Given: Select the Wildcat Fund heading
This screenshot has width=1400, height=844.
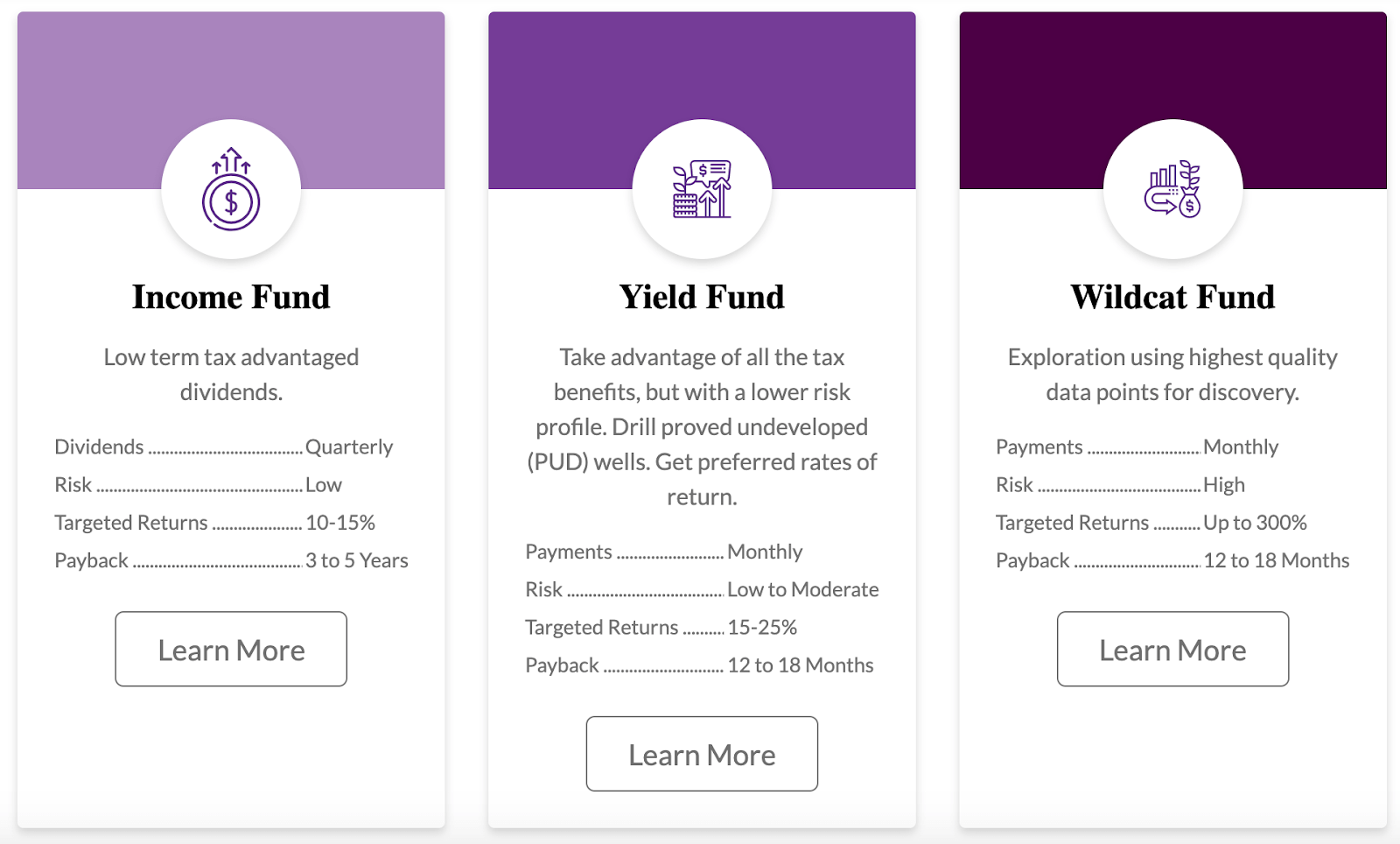Looking at the screenshot, I should coord(1172,297).
